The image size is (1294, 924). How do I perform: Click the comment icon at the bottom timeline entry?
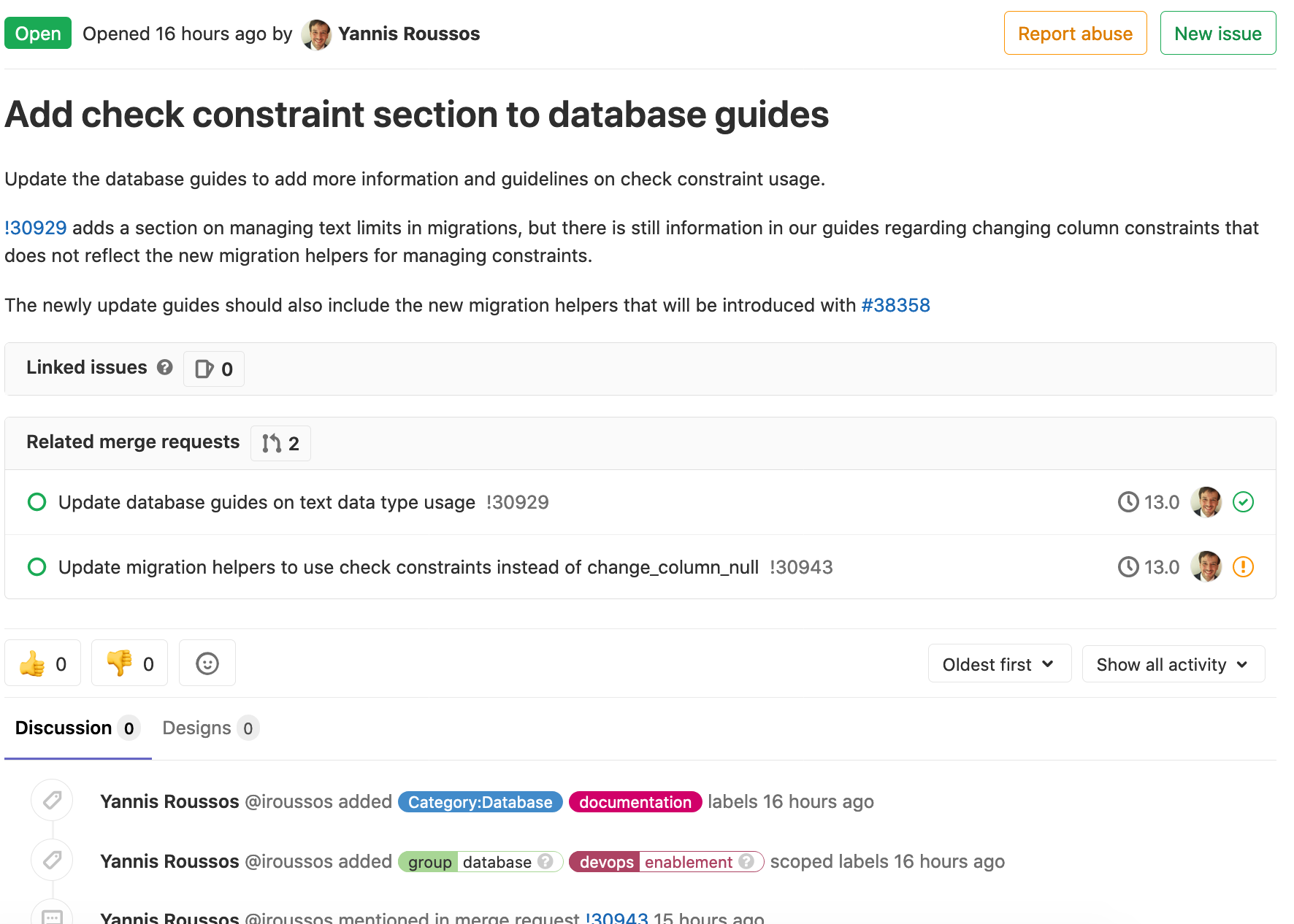click(x=52, y=916)
